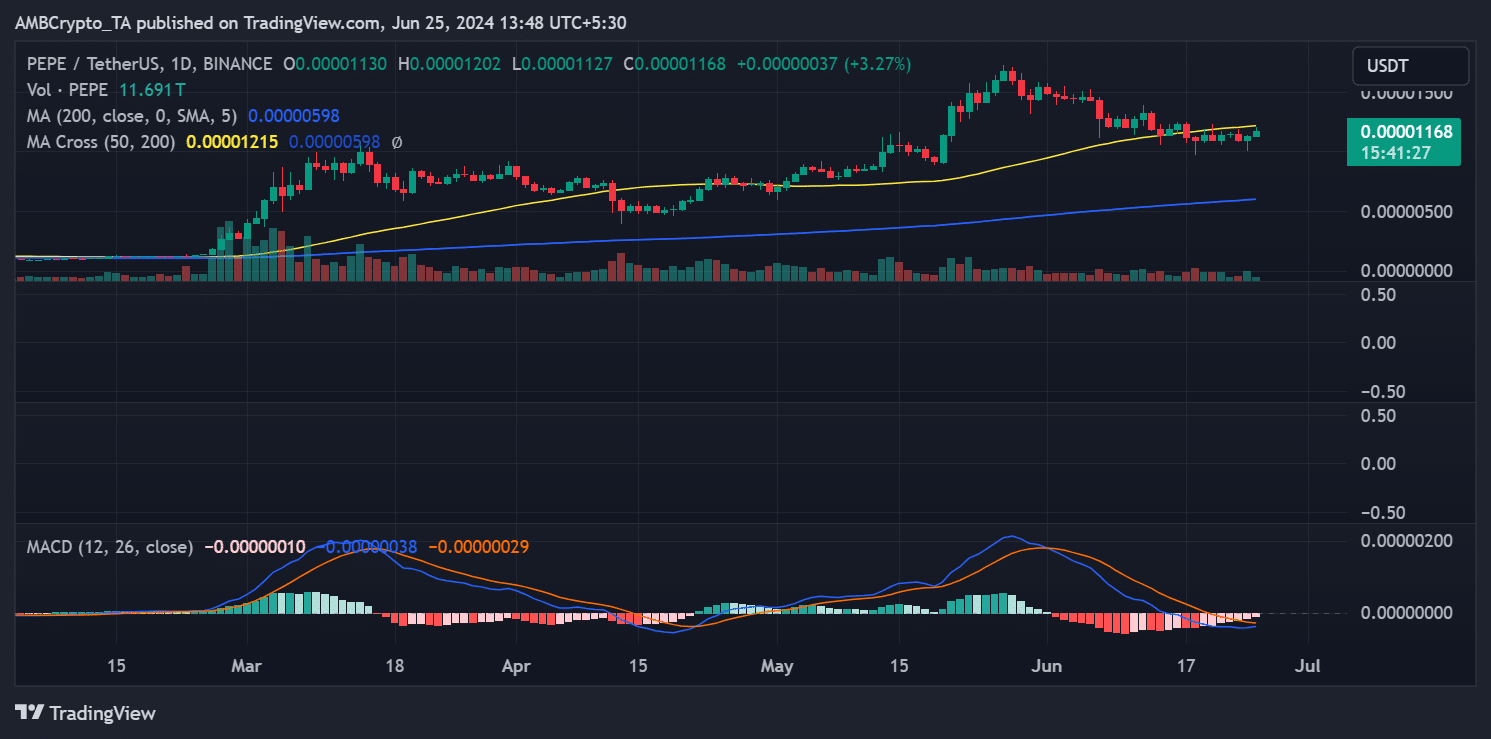Click the TradingView logo
This screenshot has width=1491, height=739.
point(86,713)
